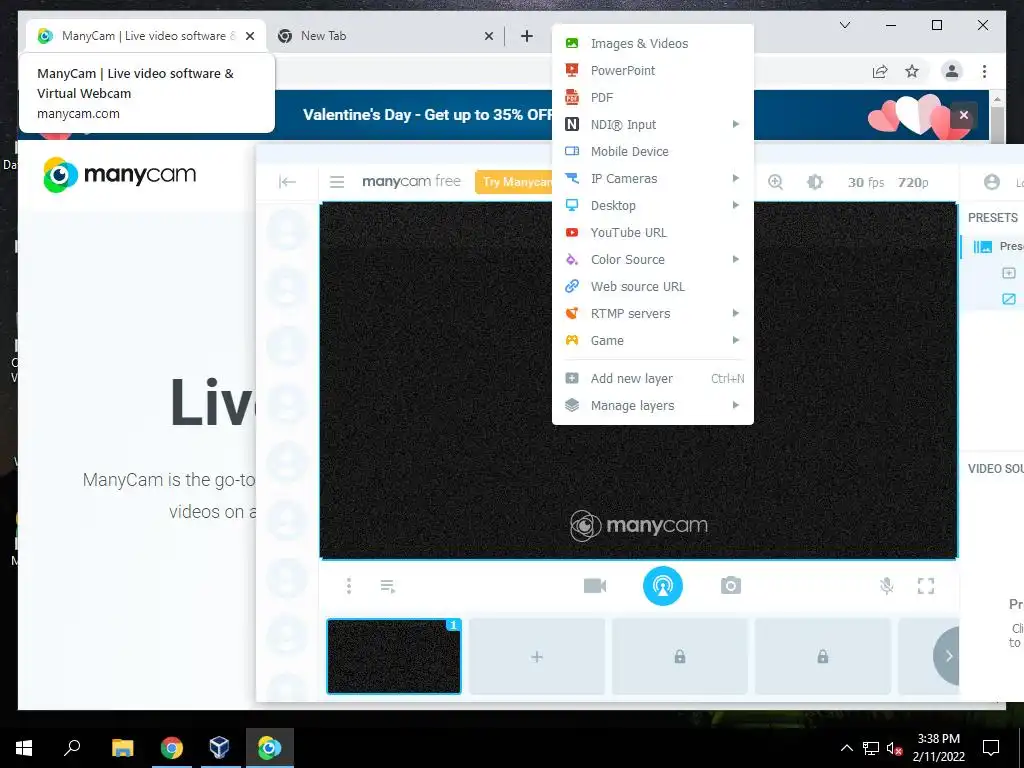This screenshot has width=1024, height=768.
Task: Close the ManyCam browser tab
Action: click(249, 37)
